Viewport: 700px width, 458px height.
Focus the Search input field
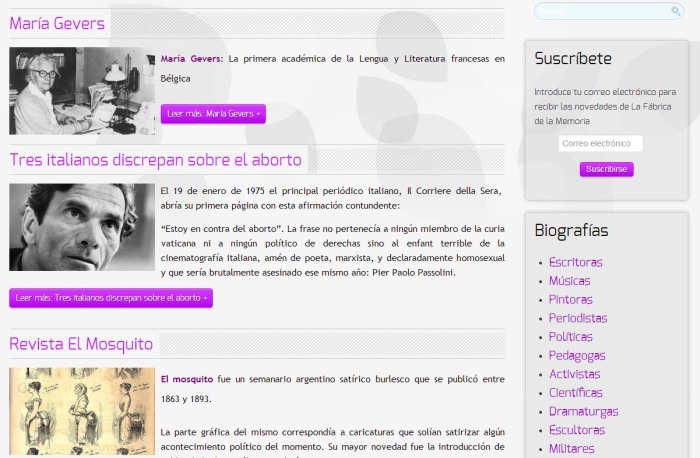(x=608, y=11)
